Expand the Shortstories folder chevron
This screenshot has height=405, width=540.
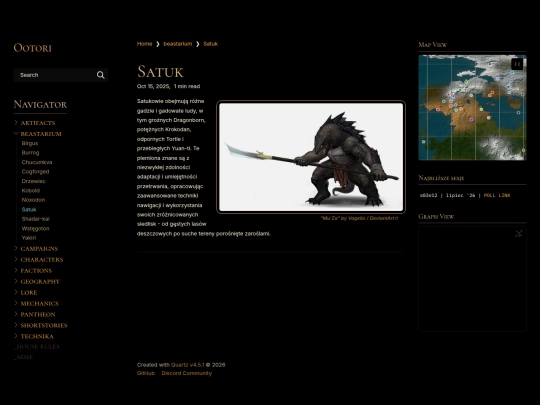click(16, 325)
